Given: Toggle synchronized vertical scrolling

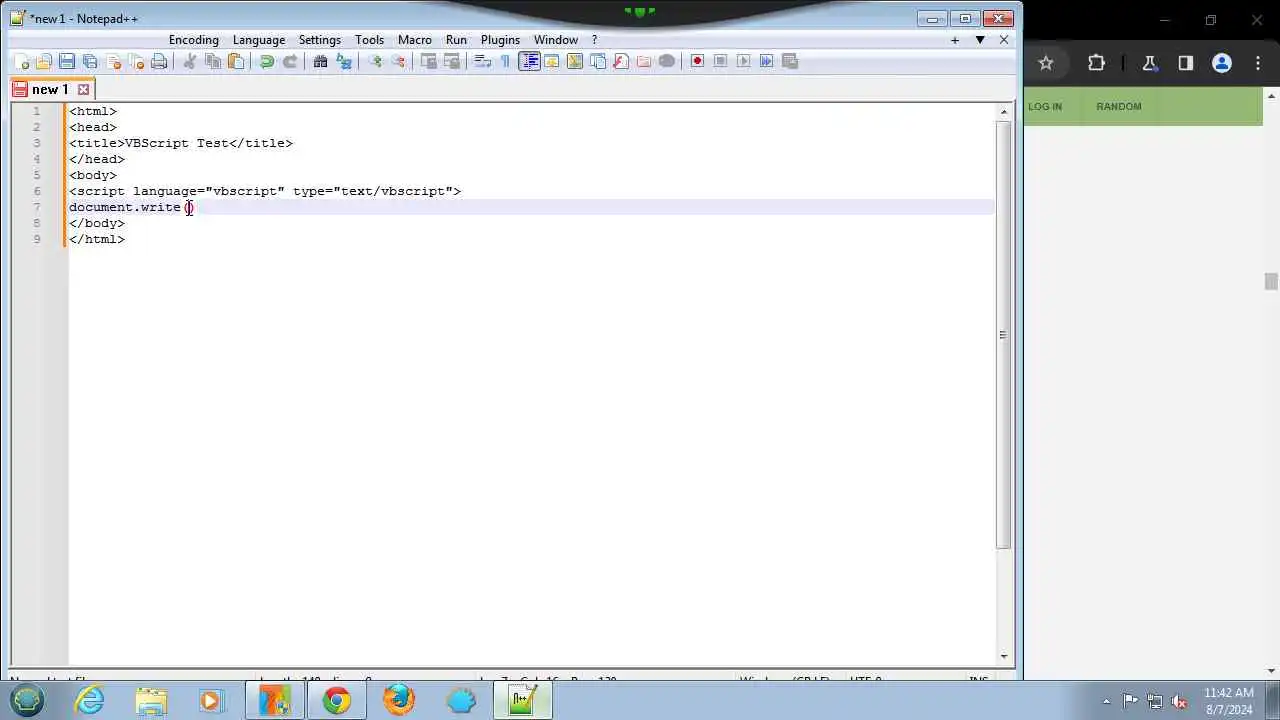Looking at the screenshot, I should click(428, 61).
